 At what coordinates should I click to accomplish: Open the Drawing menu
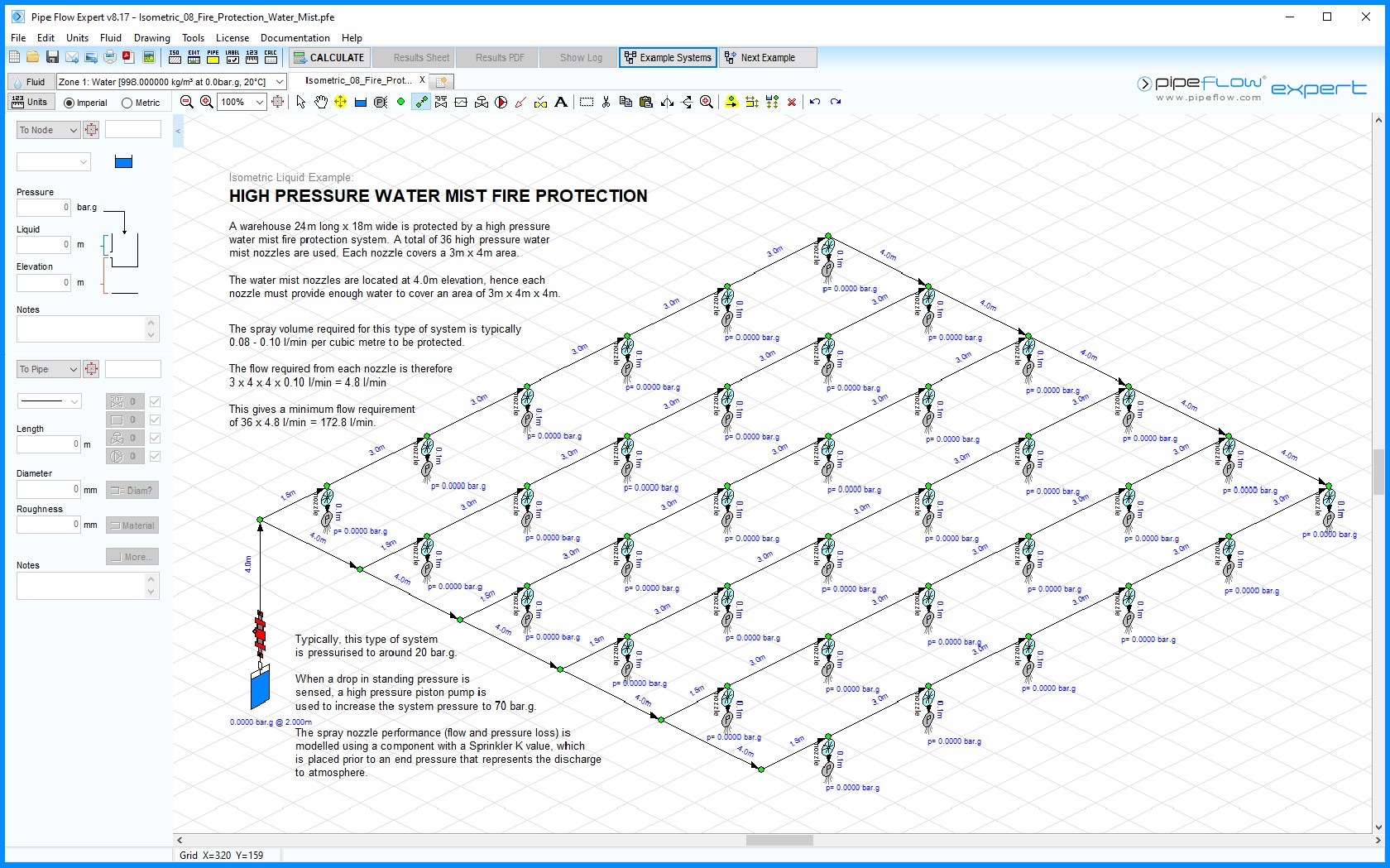(152, 37)
